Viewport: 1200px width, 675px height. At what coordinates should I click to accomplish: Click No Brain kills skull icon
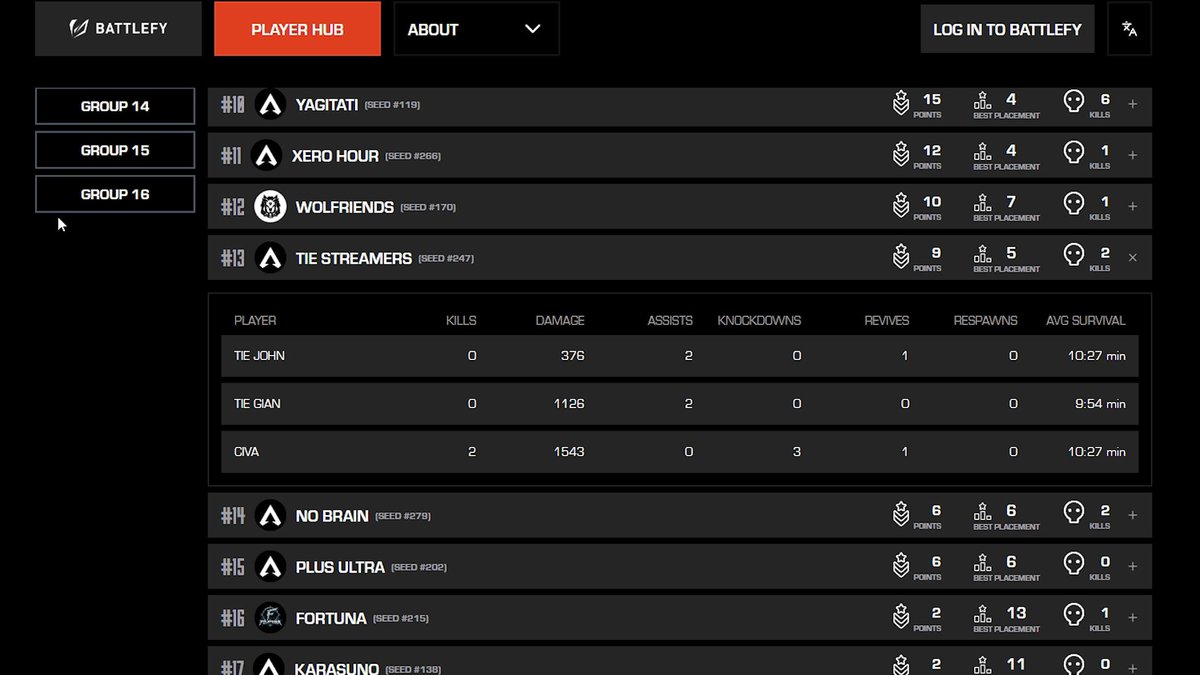point(1073,513)
